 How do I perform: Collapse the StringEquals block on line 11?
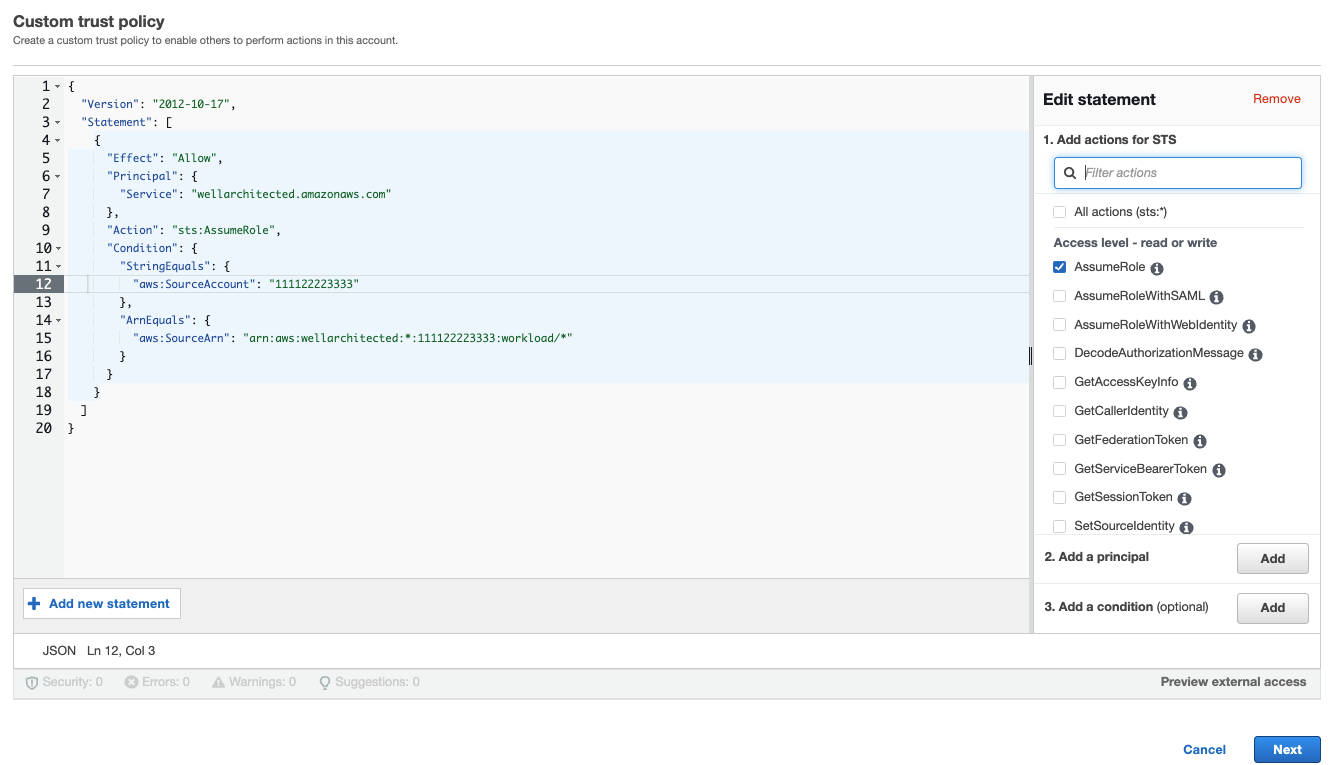[x=57, y=266]
